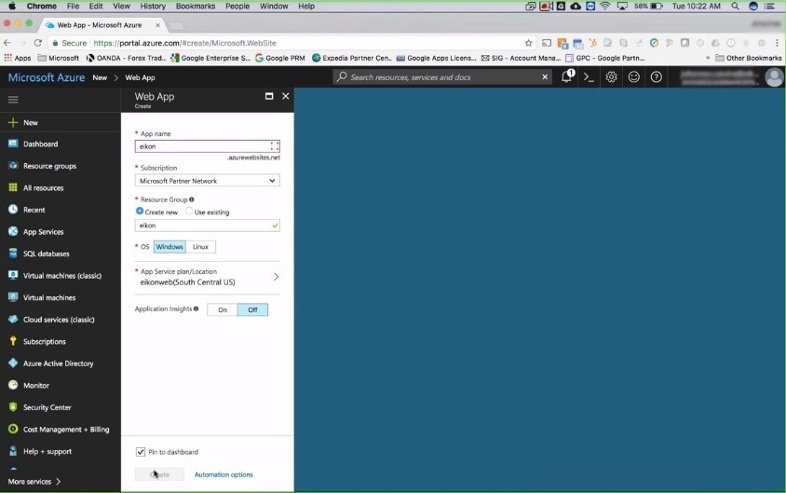Open portal settings gear

611,77
